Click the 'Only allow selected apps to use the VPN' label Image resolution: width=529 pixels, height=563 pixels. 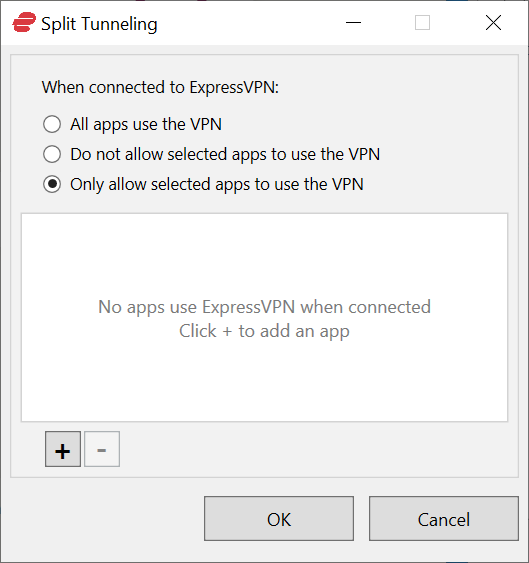pos(217,185)
